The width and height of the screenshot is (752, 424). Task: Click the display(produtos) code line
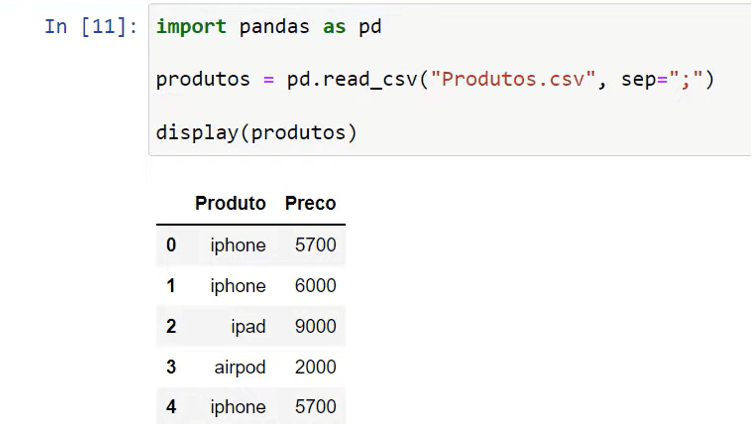tap(257, 132)
